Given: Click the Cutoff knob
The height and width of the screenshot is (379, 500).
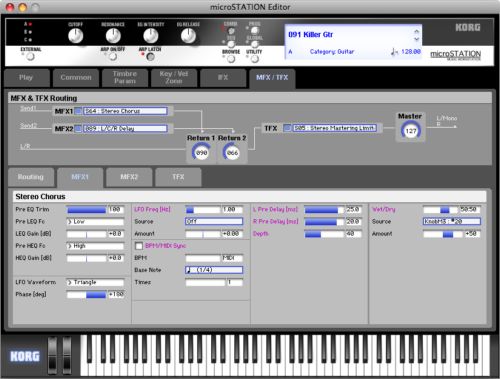Looking at the screenshot, I should (76, 36).
